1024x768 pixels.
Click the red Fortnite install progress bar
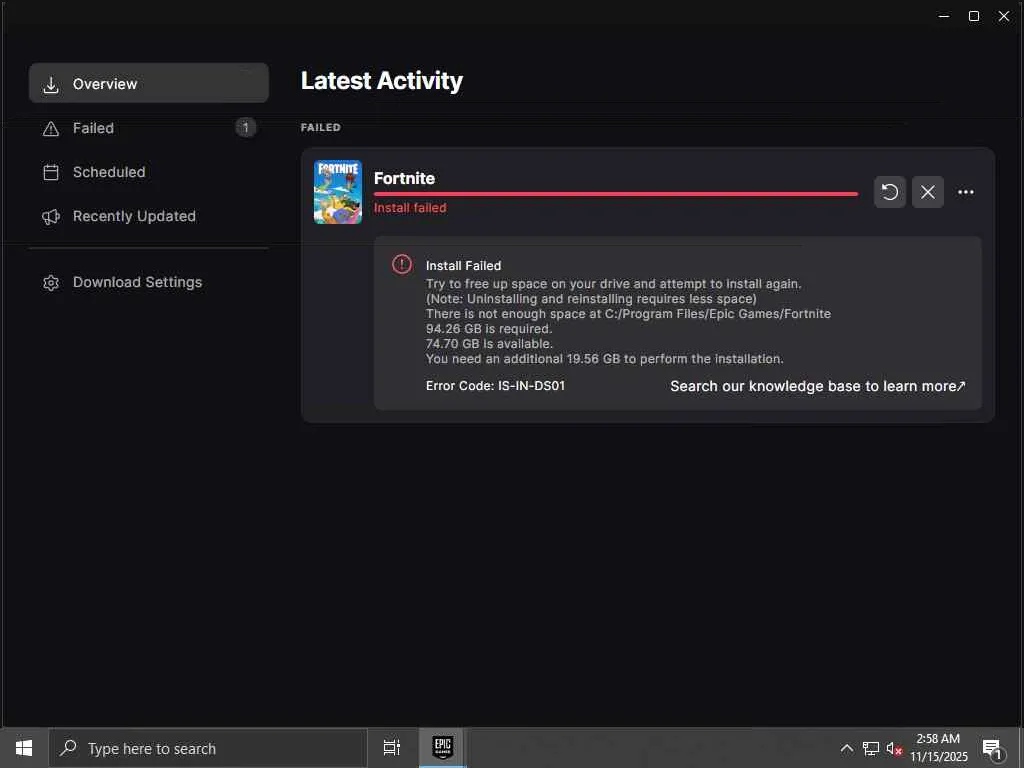(616, 194)
